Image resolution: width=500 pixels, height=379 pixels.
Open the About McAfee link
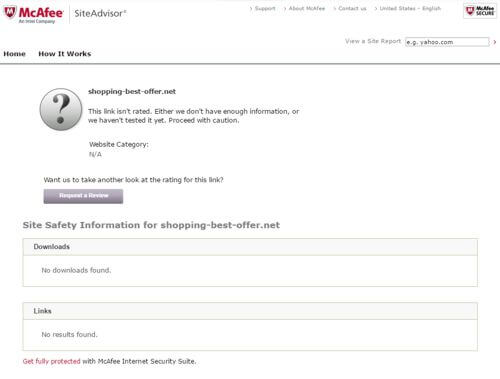click(x=307, y=8)
